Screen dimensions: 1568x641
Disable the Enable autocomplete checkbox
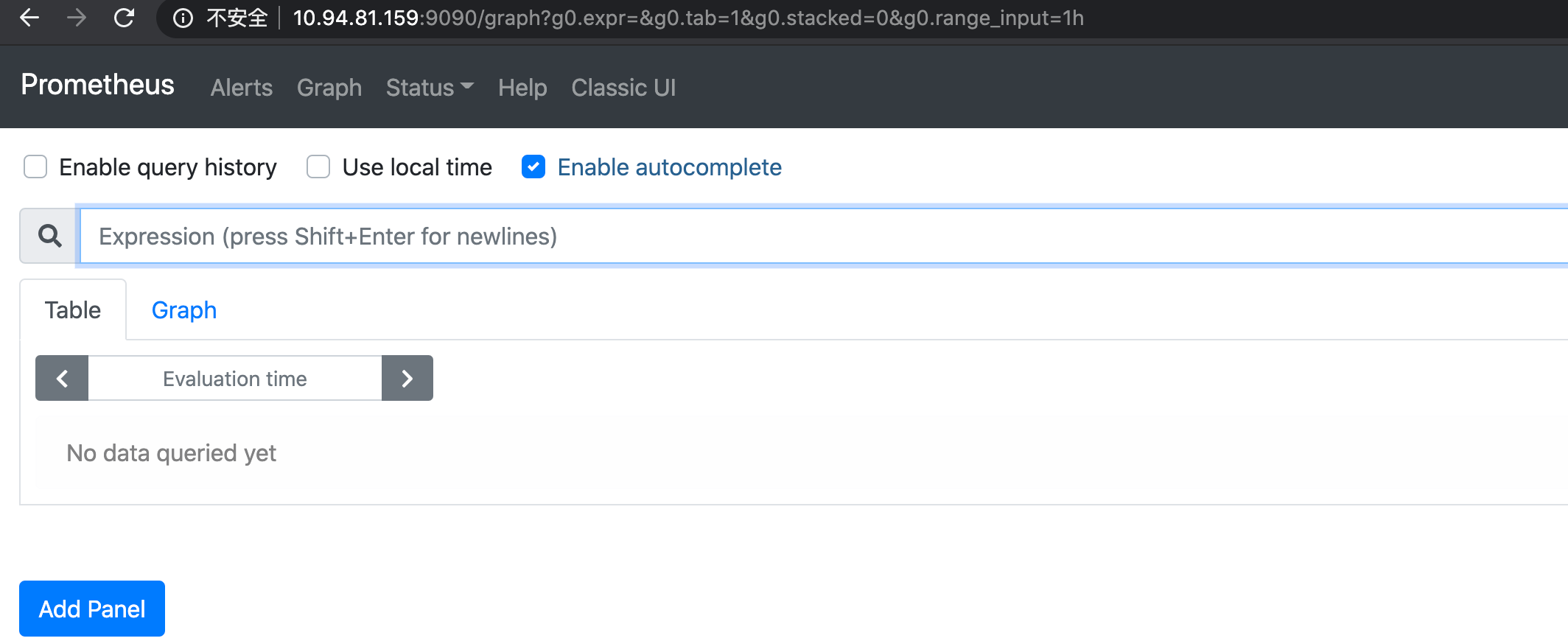[533, 167]
